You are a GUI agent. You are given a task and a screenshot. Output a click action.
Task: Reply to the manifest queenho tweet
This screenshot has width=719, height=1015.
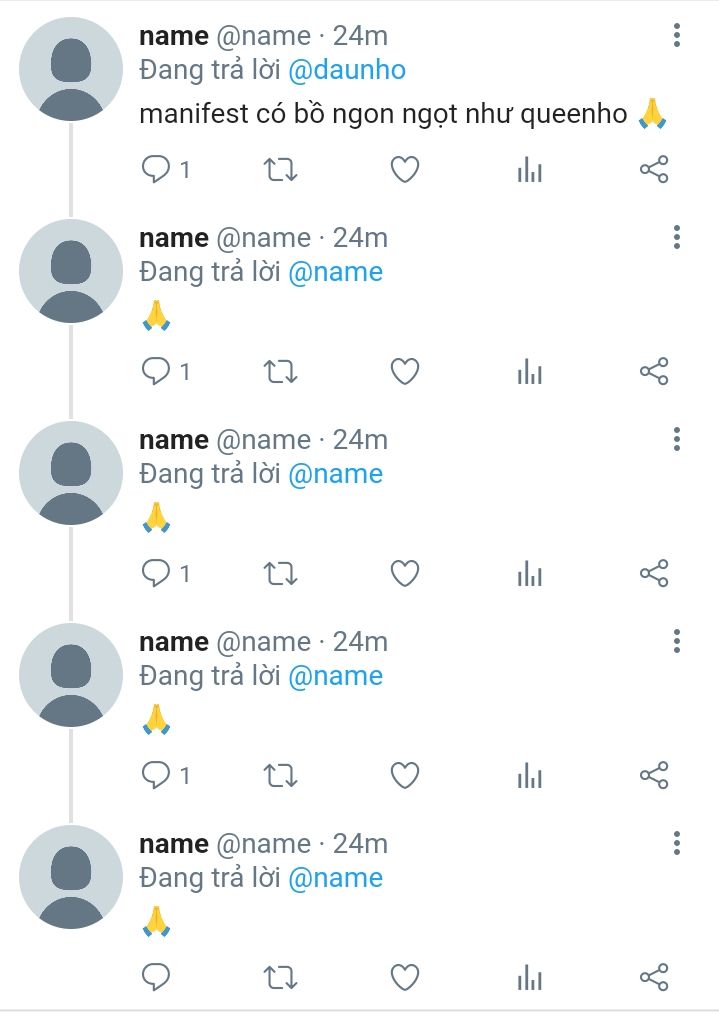156,170
